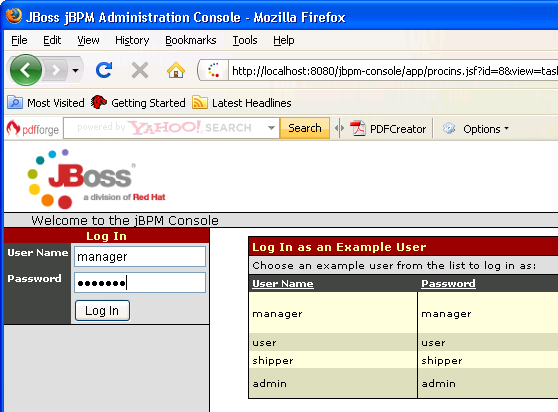Open the View menu
The image size is (558, 412).
pos(88,40)
